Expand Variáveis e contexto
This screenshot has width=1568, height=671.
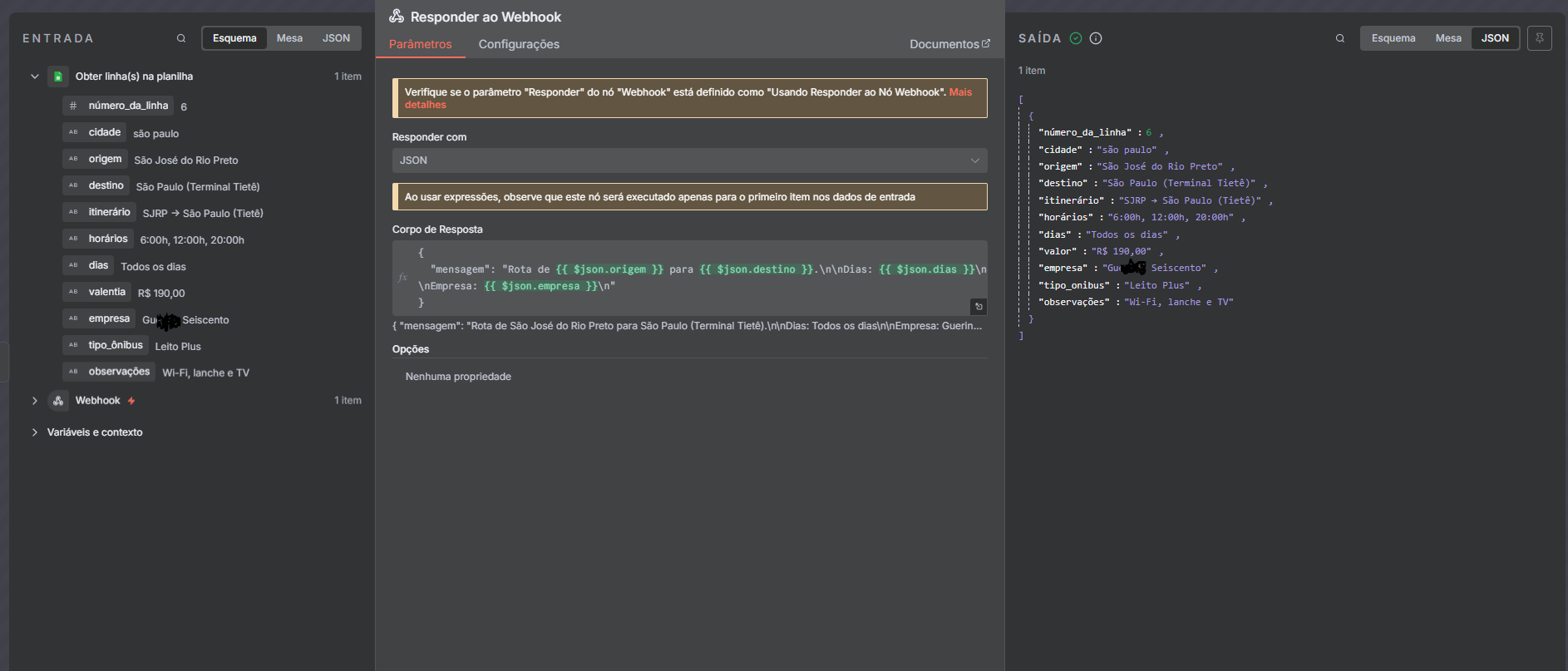(35, 432)
